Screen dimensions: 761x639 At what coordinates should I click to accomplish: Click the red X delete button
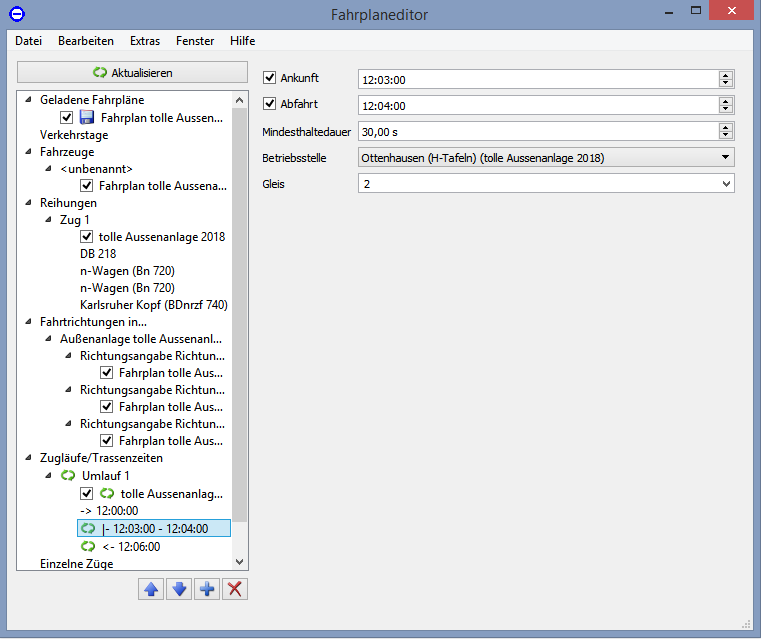tap(235, 588)
